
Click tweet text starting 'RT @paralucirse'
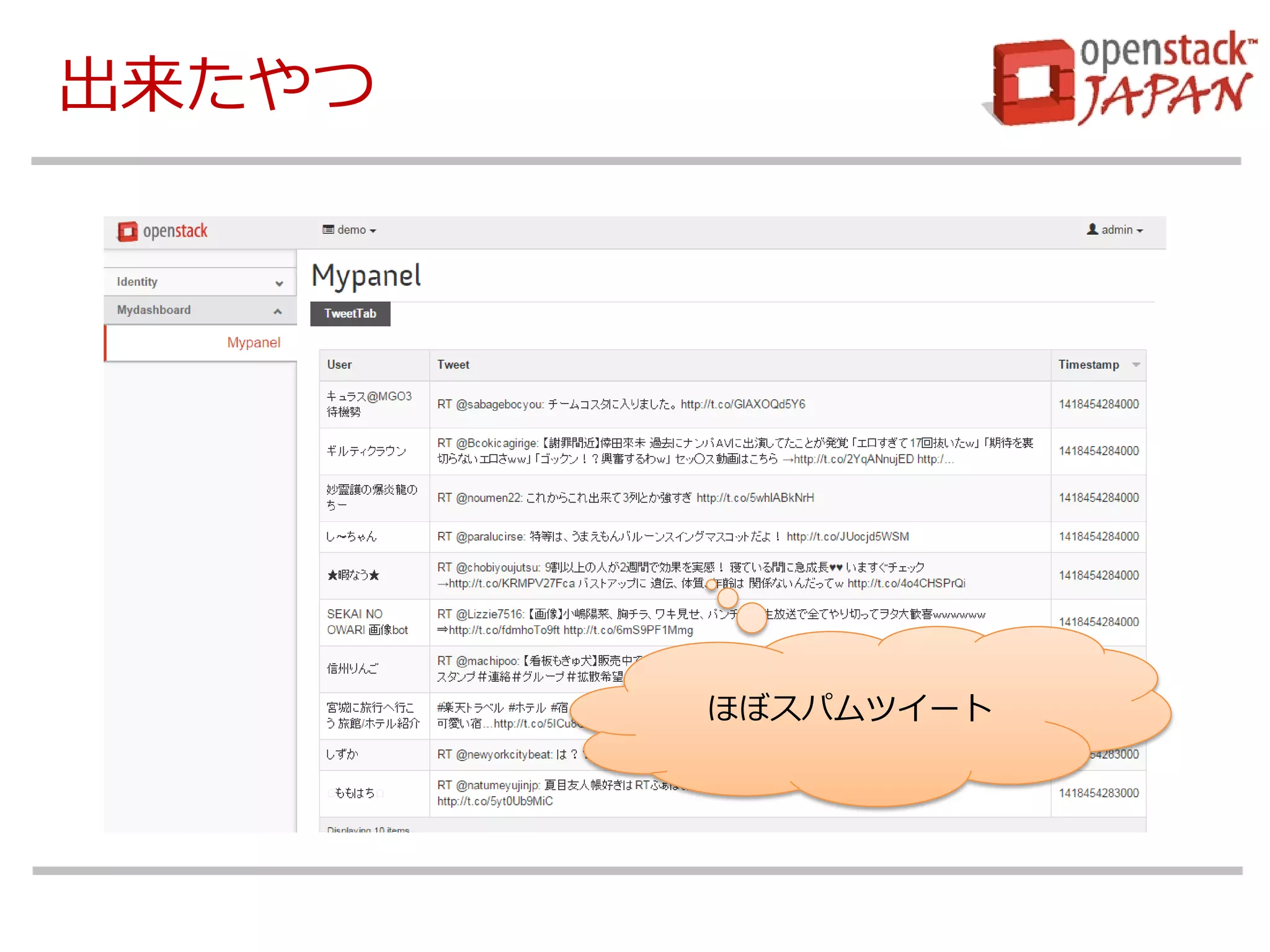[x=673, y=537]
